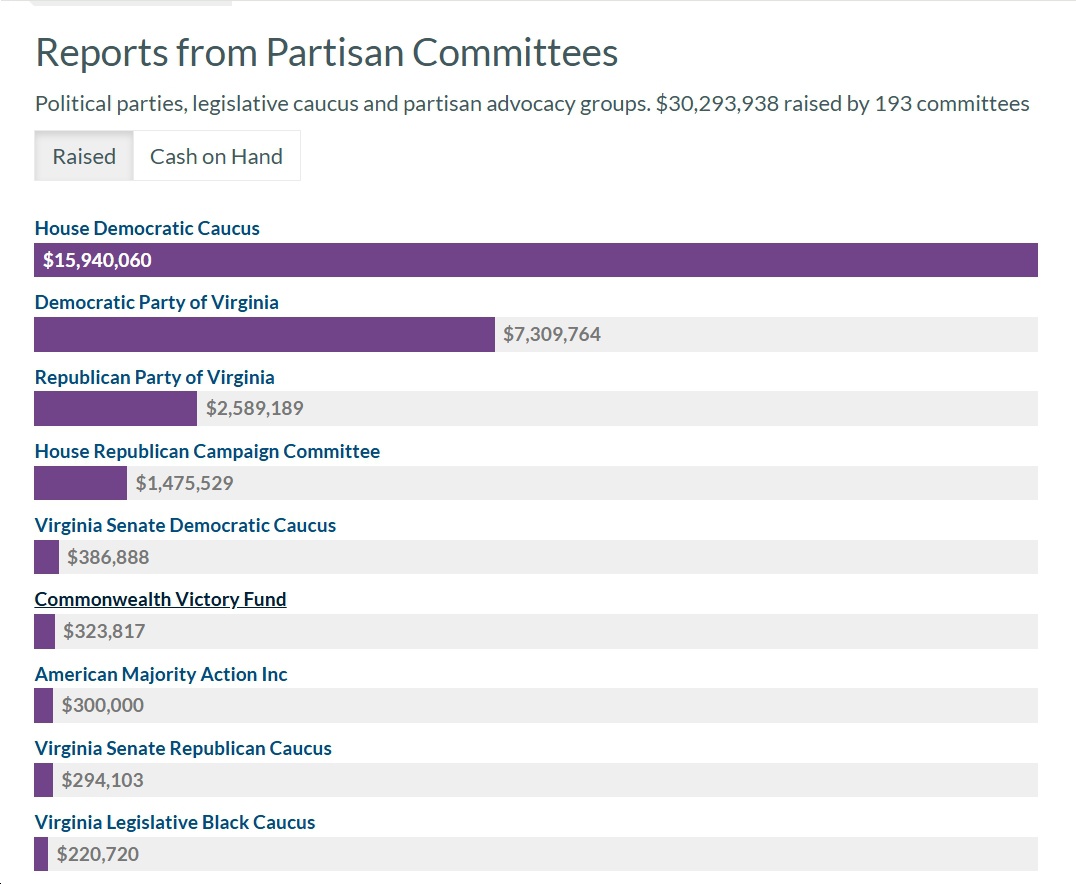Click the $220,720 bar amount
1076x884 pixels.
click(x=98, y=854)
